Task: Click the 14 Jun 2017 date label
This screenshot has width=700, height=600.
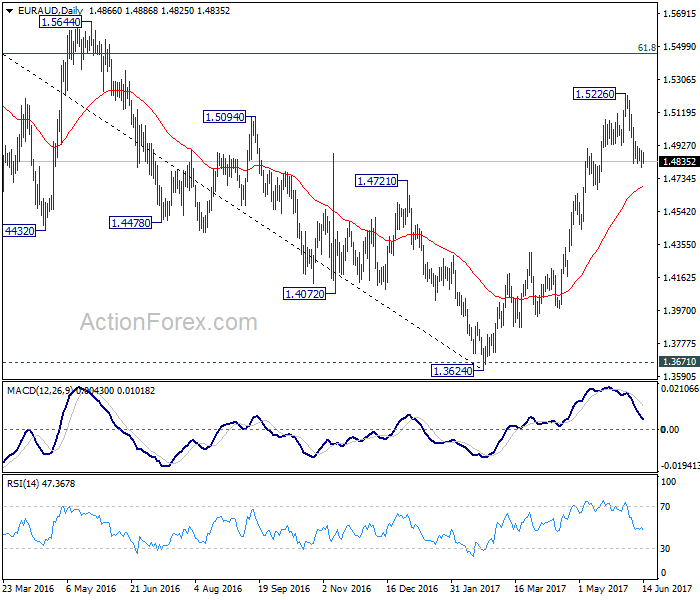Action: (667, 589)
